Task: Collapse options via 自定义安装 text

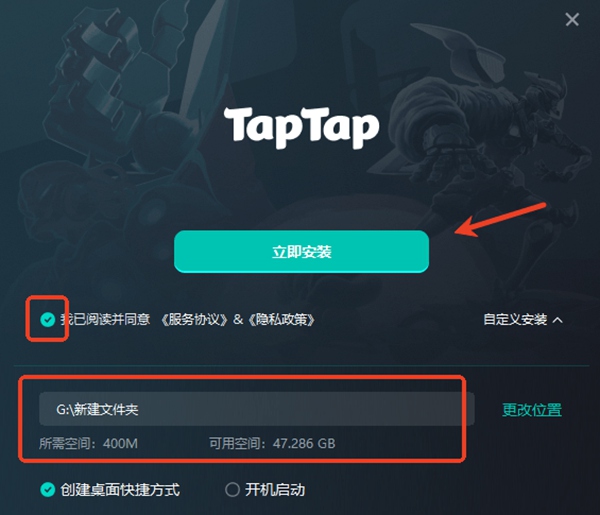Action: 515,319
